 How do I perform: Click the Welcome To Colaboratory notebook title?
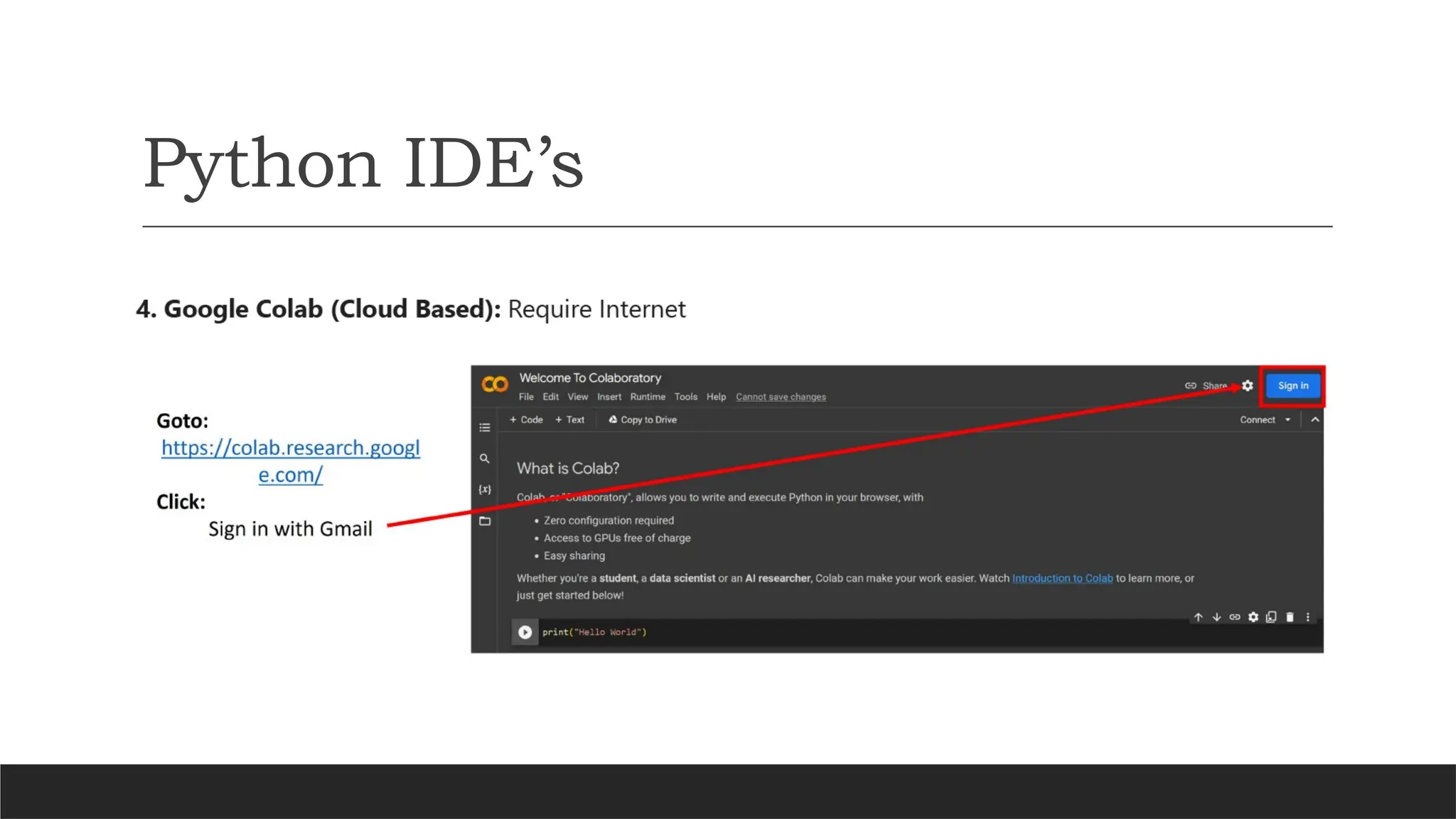pos(590,378)
